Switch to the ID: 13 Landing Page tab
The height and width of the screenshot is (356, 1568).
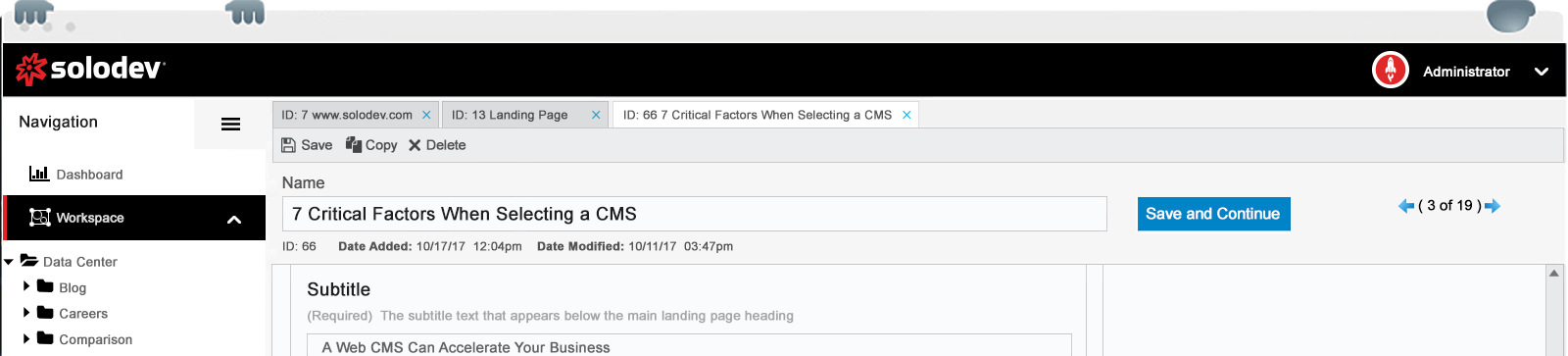510,115
